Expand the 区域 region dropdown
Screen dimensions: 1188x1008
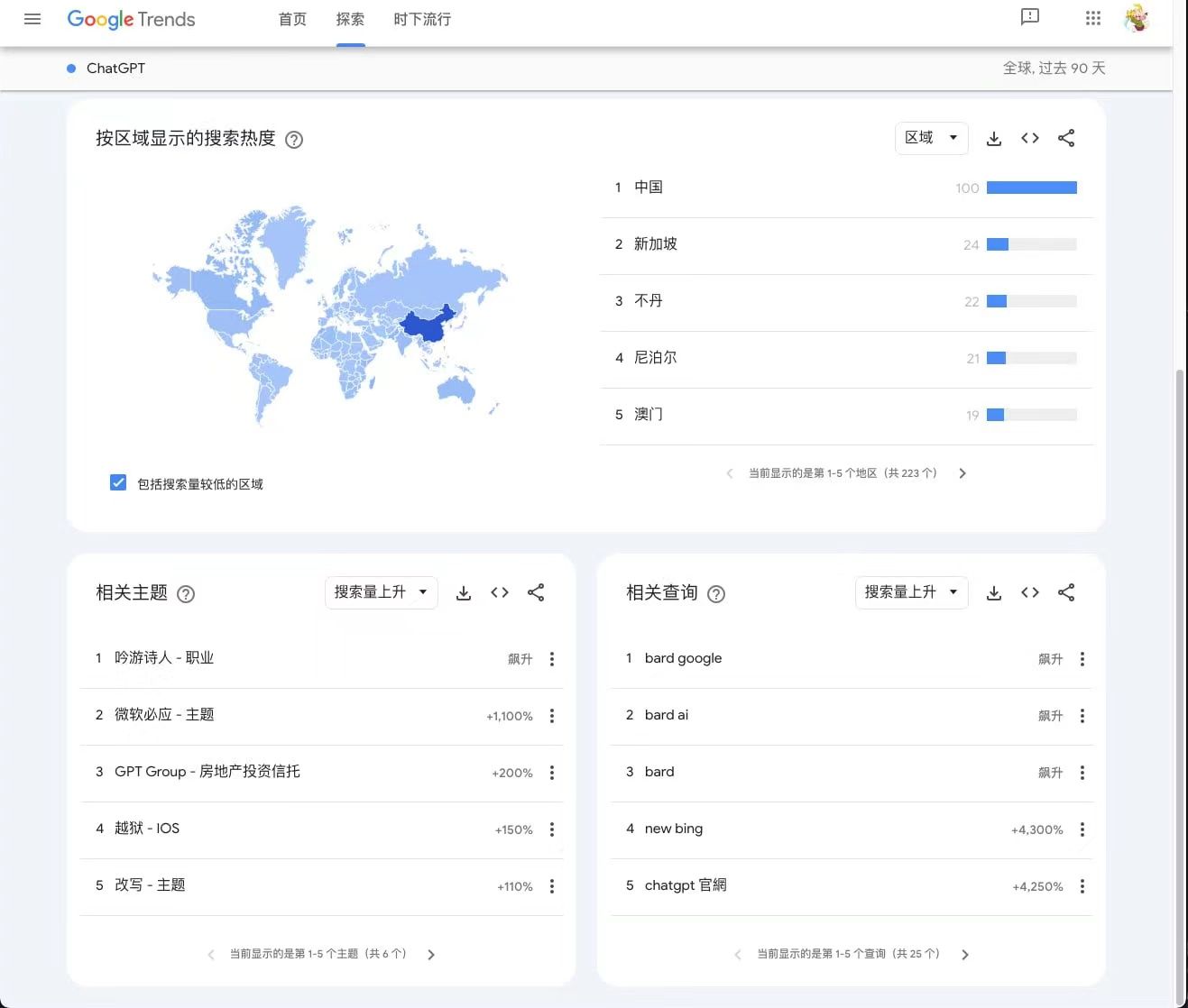tap(931, 138)
